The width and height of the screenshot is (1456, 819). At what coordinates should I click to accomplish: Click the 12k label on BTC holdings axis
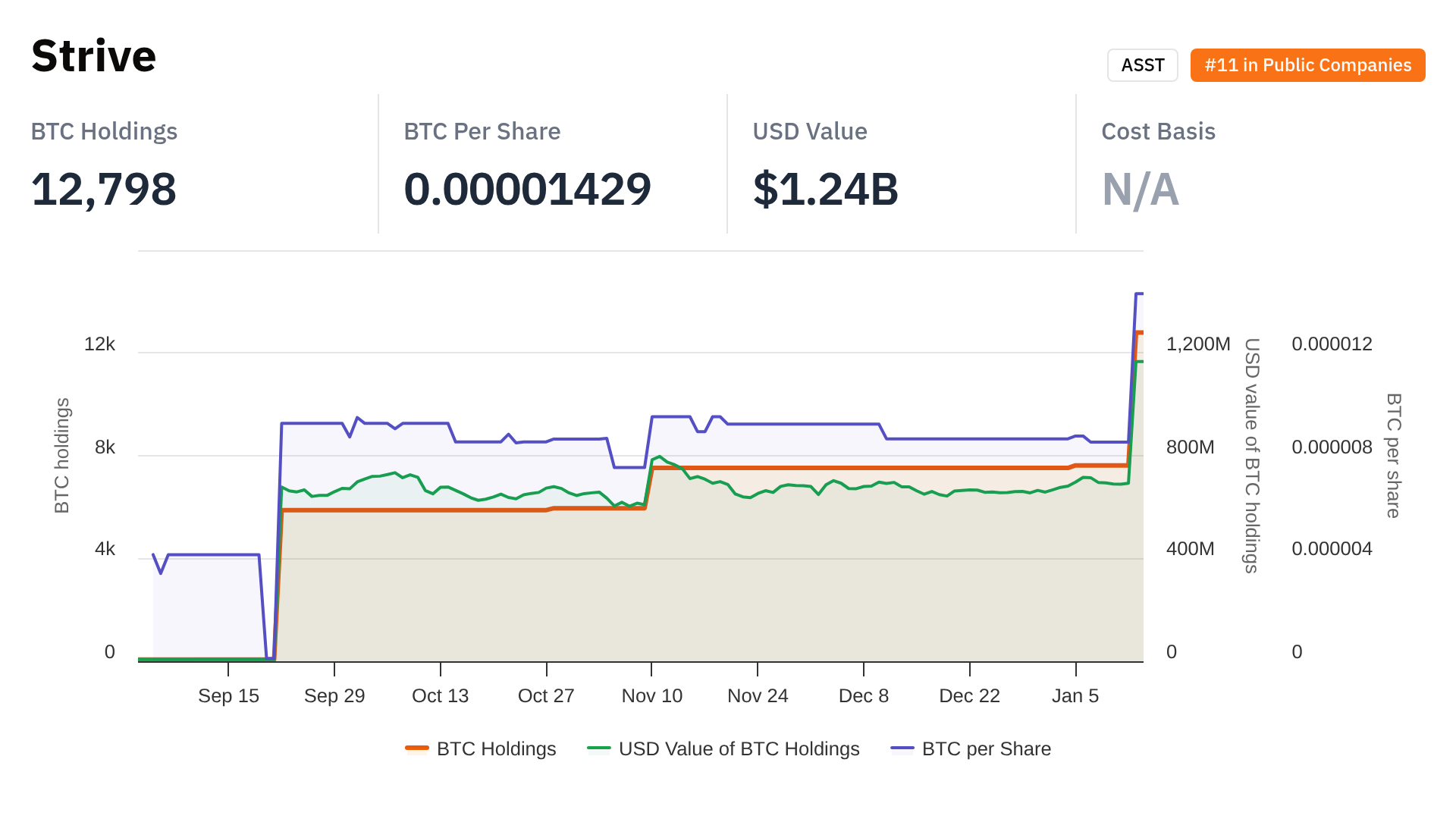[x=99, y=344]
